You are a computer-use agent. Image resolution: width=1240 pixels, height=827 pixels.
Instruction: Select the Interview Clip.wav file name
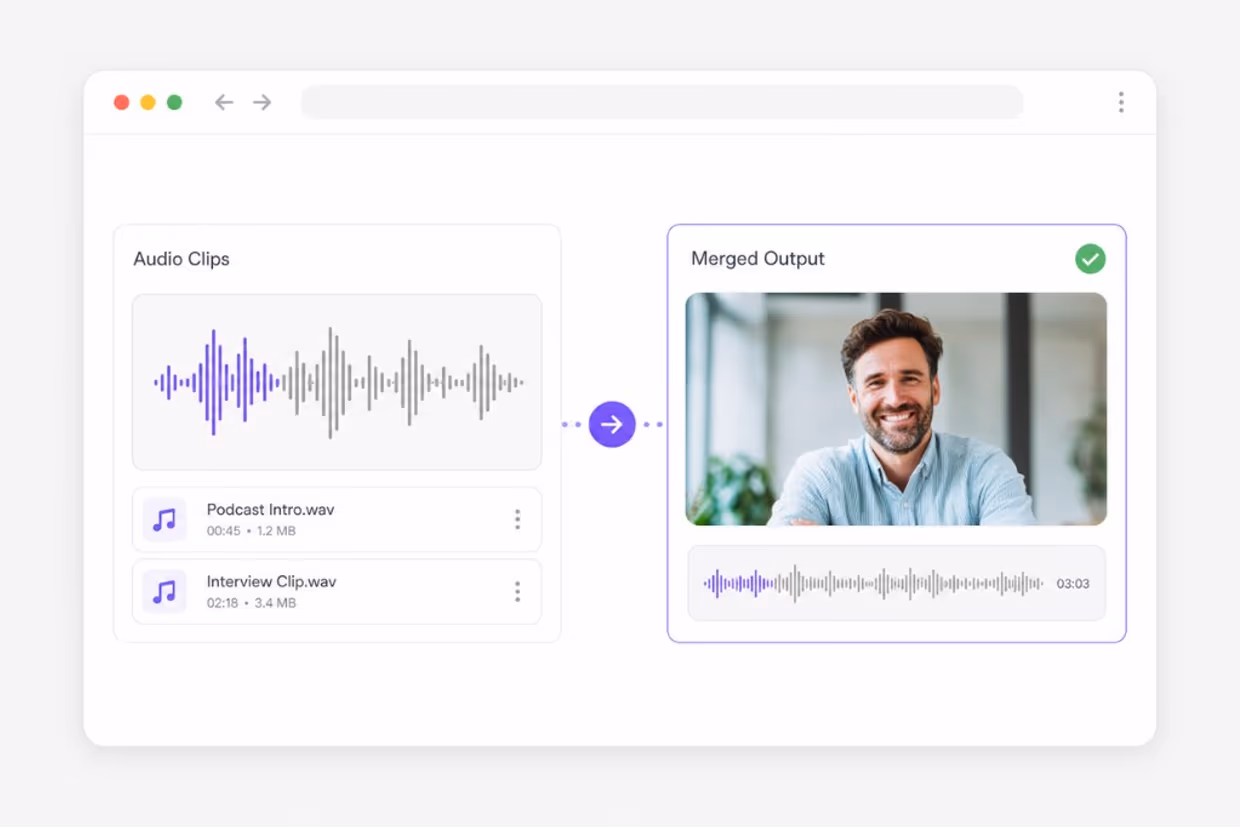pyautogui.click(x=271, y=582)
